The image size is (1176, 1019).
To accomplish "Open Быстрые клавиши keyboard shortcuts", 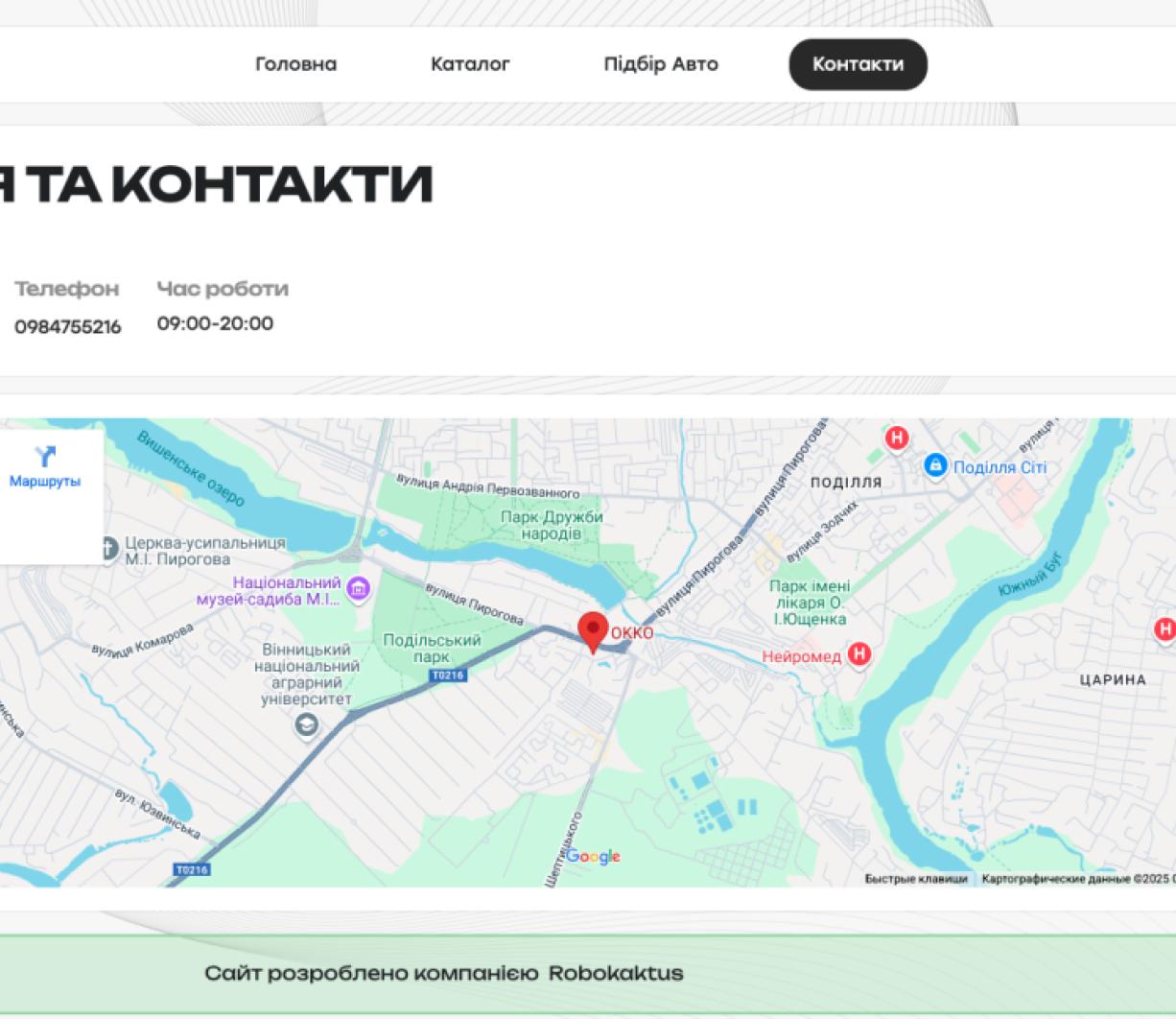I will coord(916,877).
